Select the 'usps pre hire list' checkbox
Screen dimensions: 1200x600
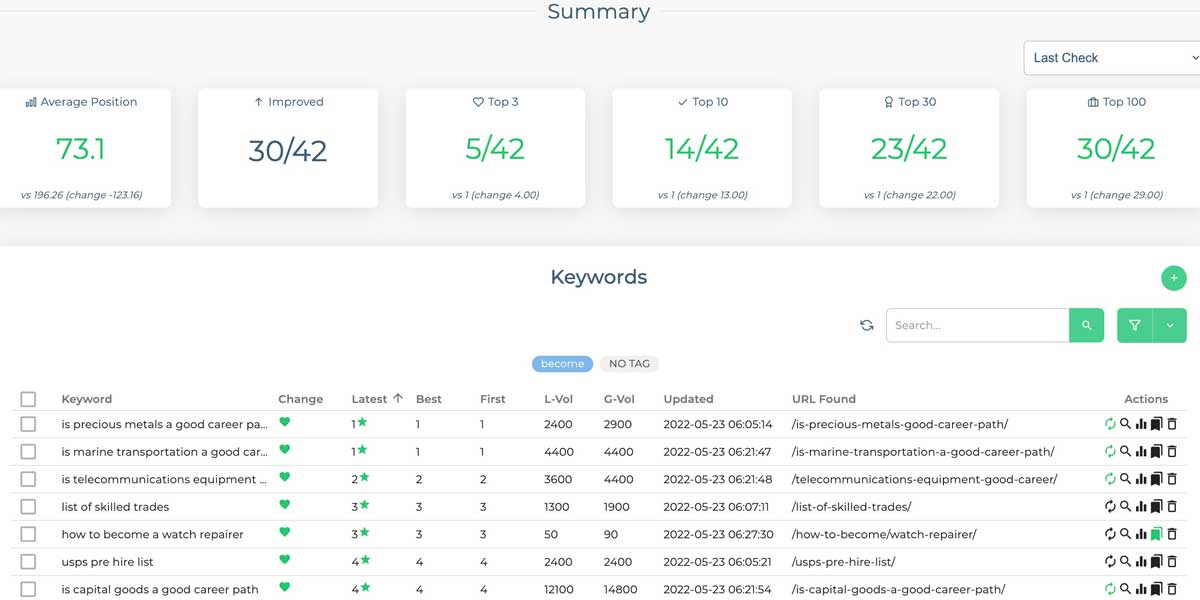28,562
